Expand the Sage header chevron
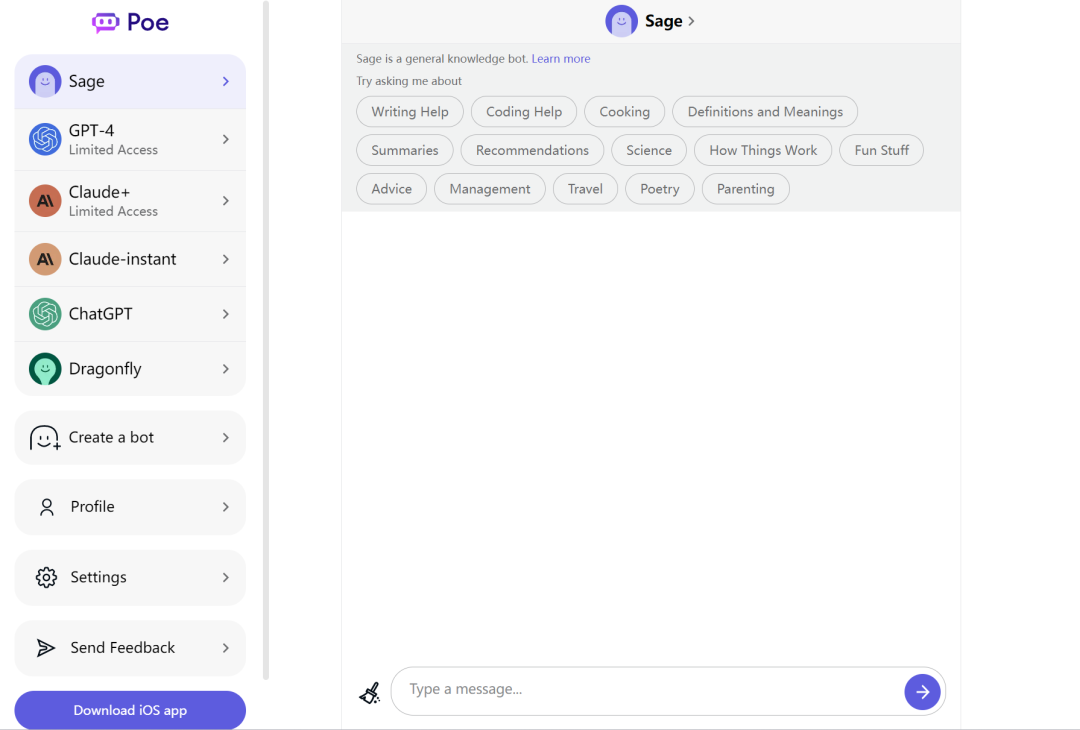 [692, 21]
